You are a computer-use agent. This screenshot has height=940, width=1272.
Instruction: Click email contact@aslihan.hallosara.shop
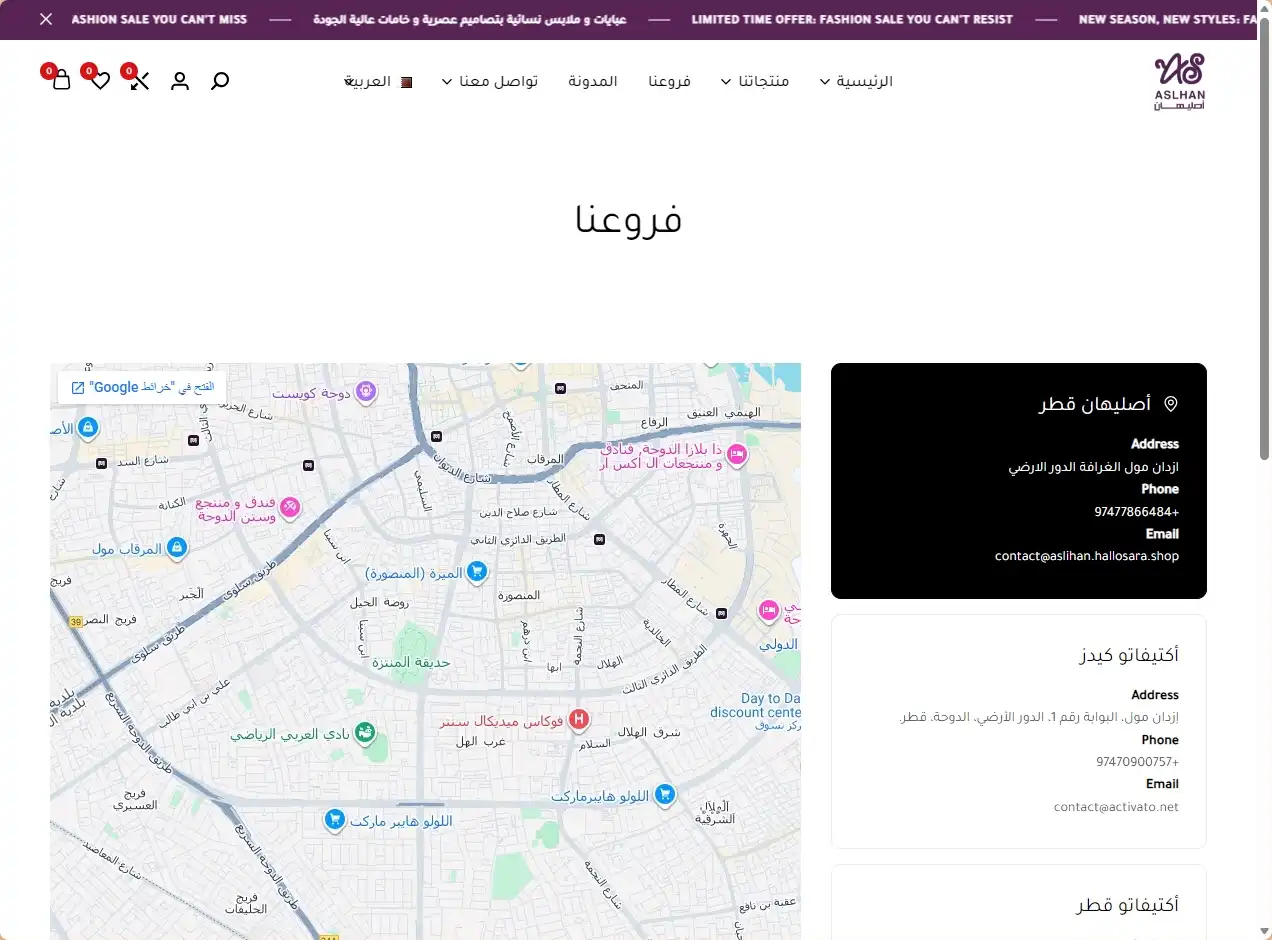(1087, 556)
